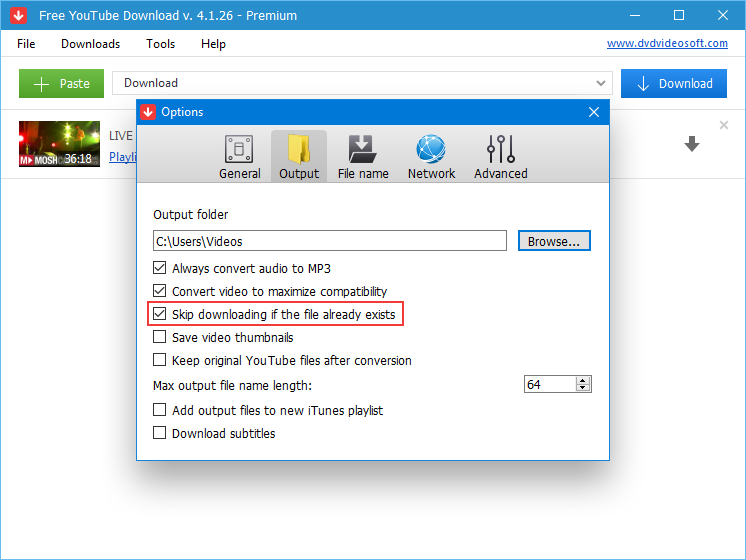Increase max file name length with up arrow
Screen dimensions: 746x560
click(x=583, y=380)
